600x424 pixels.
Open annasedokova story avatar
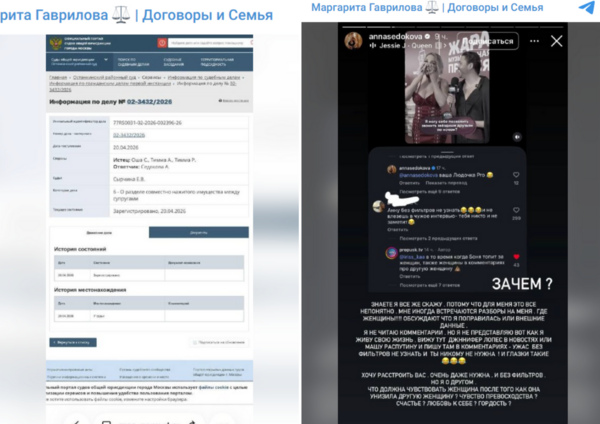click(353, 41)
